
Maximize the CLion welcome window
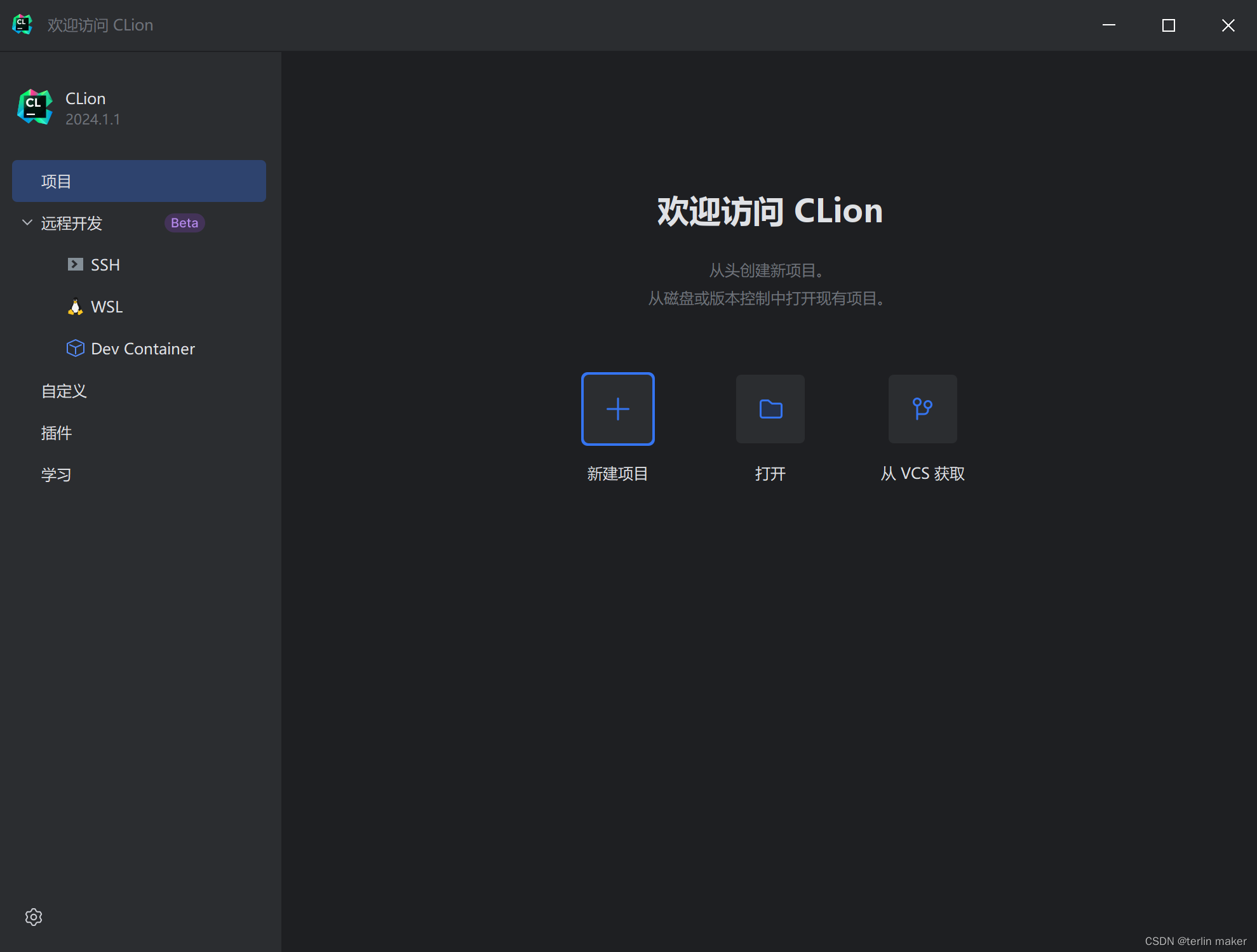tap(1169, 25)
